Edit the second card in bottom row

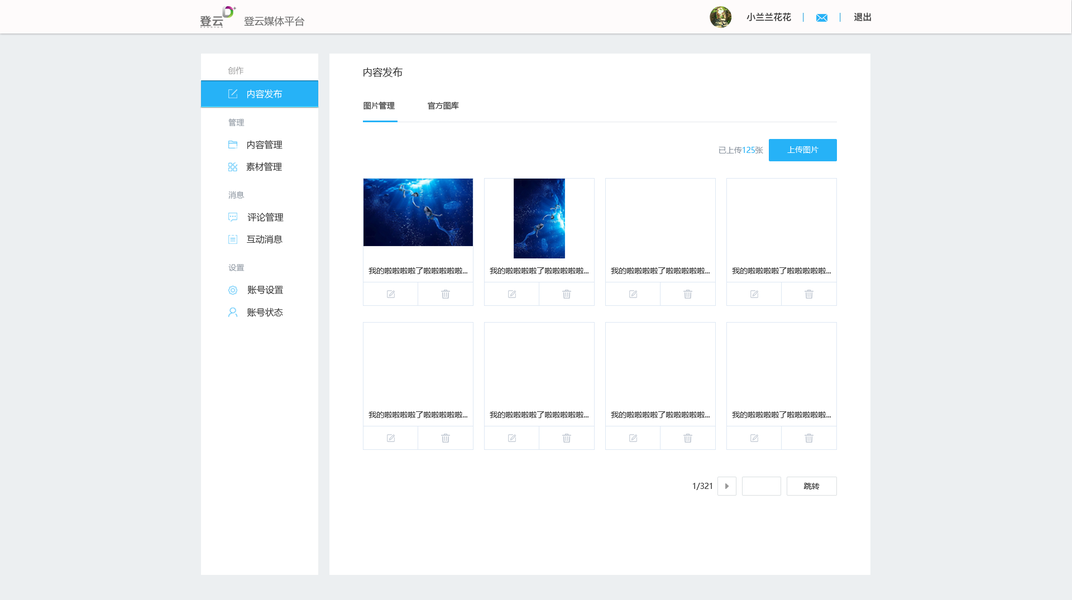(511, 438)
